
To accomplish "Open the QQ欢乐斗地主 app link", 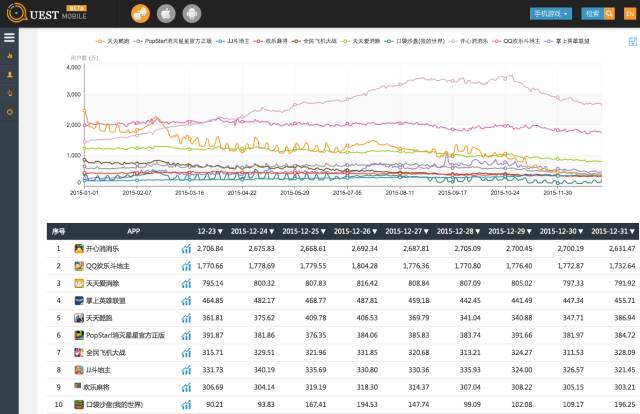I will click(x=108, y=266).
